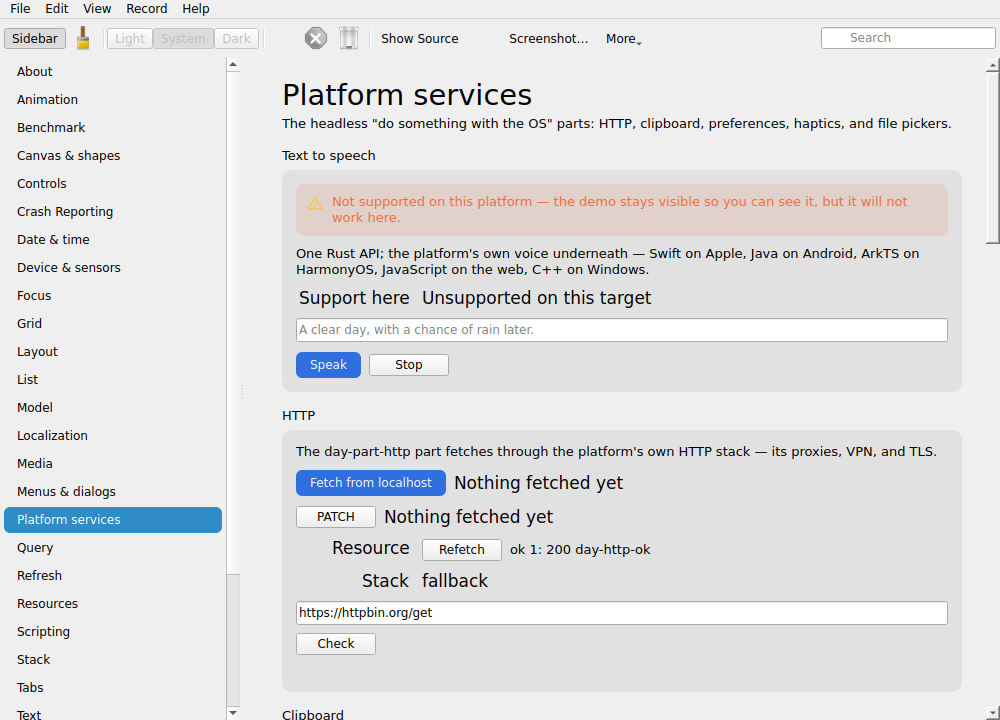Click Show Source
This screenshot has height=720, width=1000.
(x=420, y=38)
